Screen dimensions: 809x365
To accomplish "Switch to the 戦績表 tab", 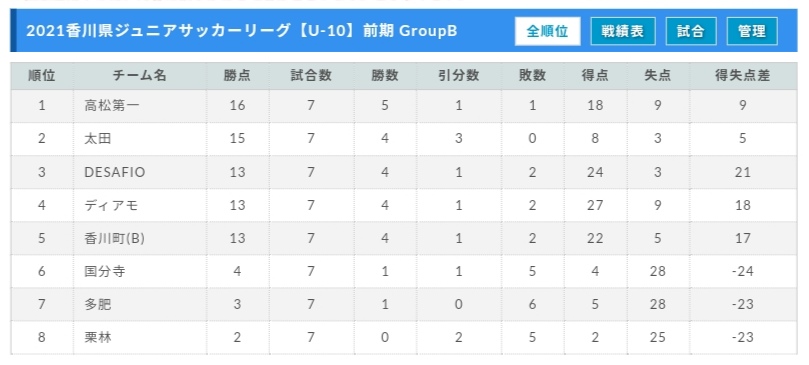I will coord(623,31).
